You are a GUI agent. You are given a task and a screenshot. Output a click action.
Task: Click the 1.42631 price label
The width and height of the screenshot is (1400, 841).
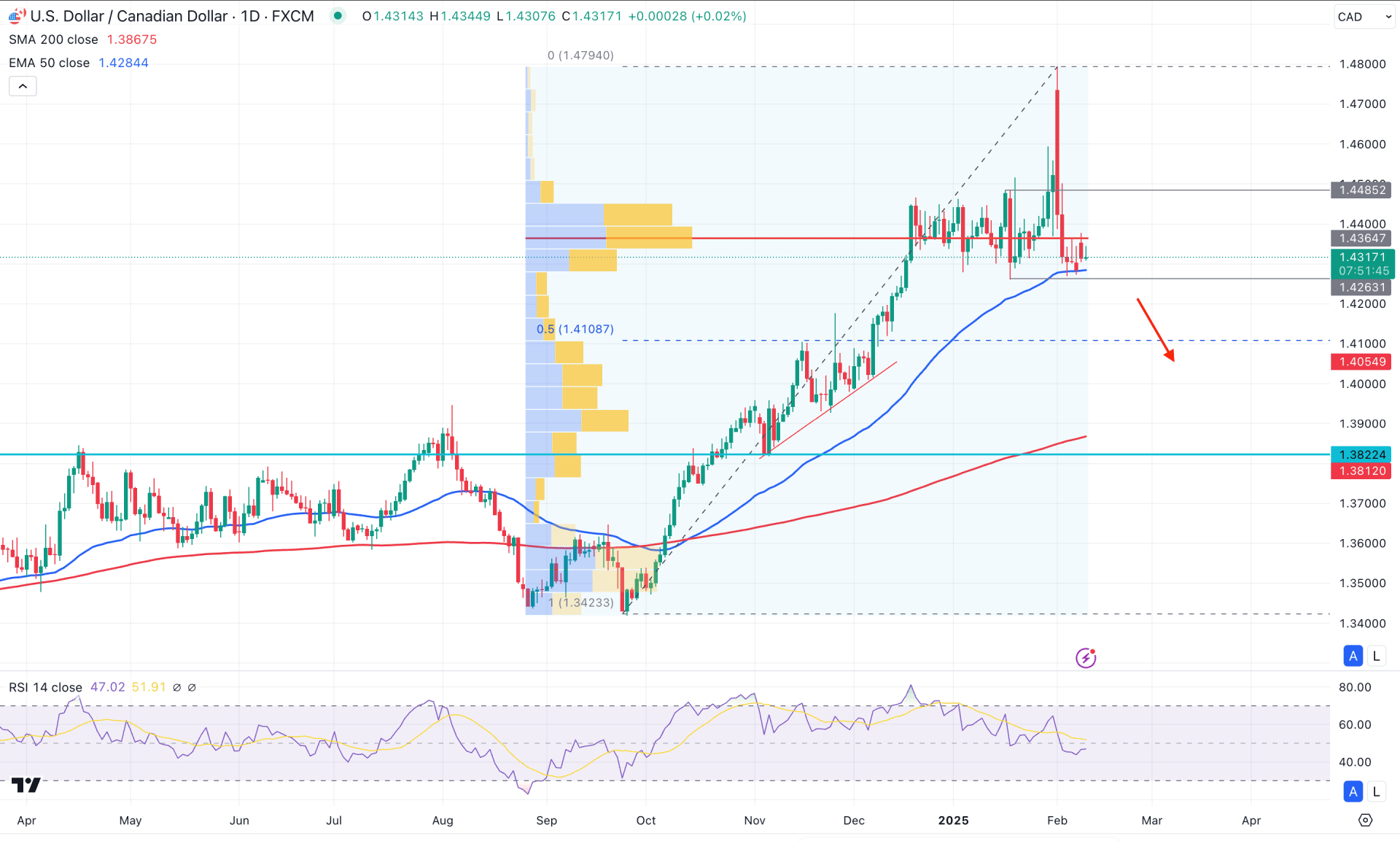(1362, 287)
